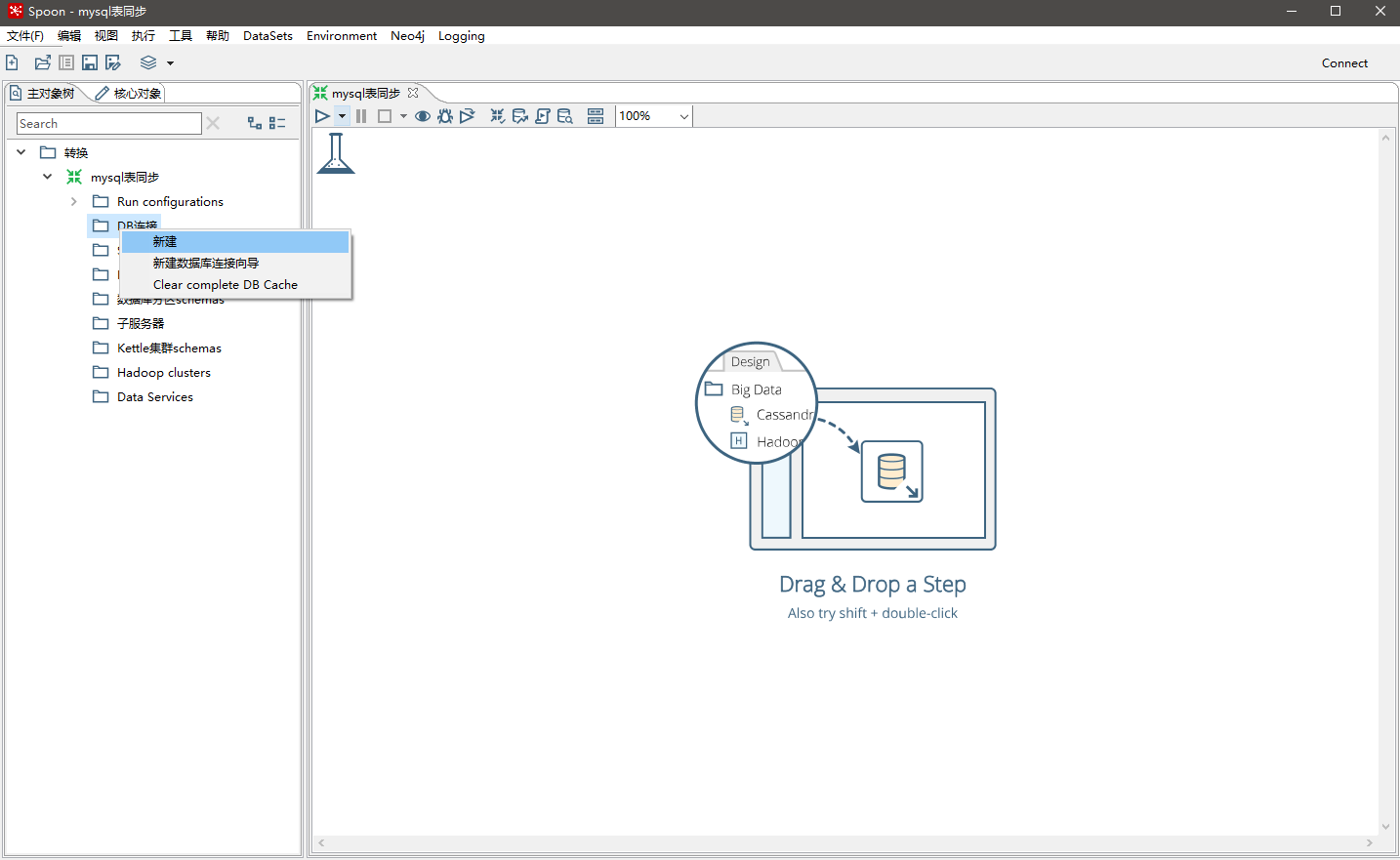Select the 子服务器 tree folder

pos(141,324)
